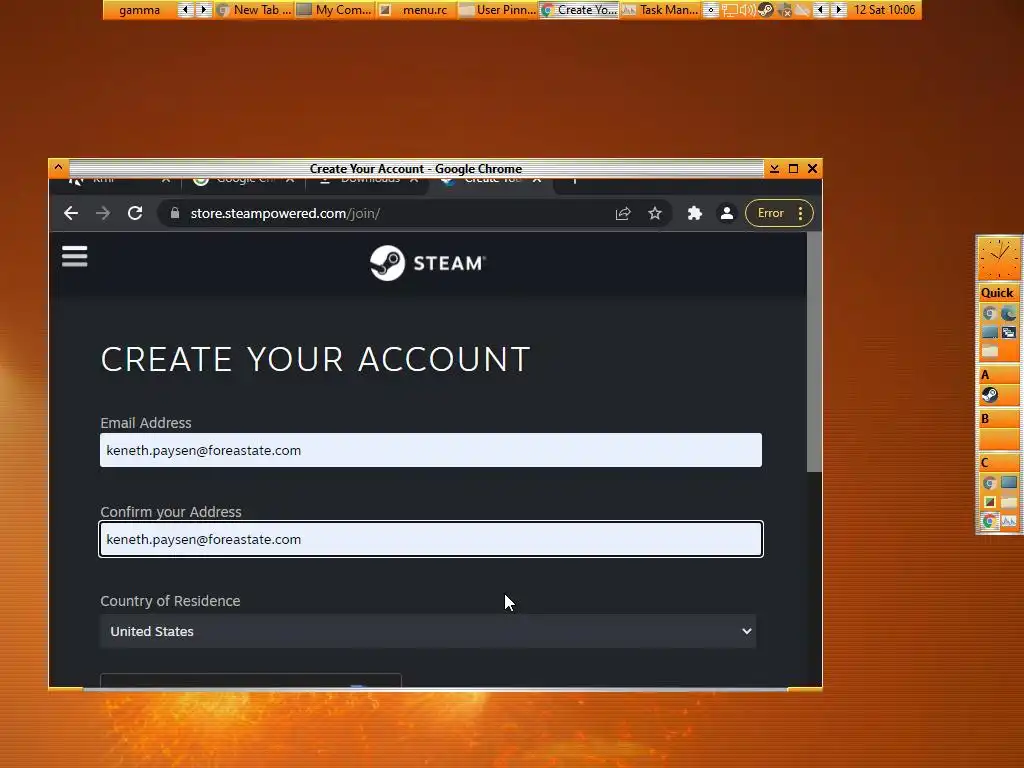Image resolution: width=1024 pixels, height=768 pixels.
Task: Click the analog clock in side panel
Action: coord(999,259)
